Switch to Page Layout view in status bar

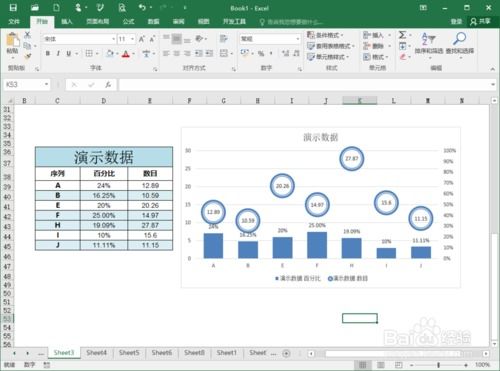click(381, 365)
